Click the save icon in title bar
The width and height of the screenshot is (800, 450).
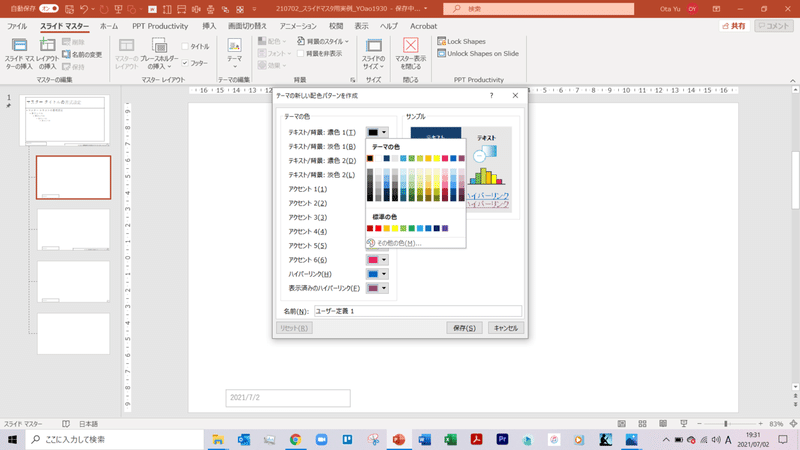point(69,9)
